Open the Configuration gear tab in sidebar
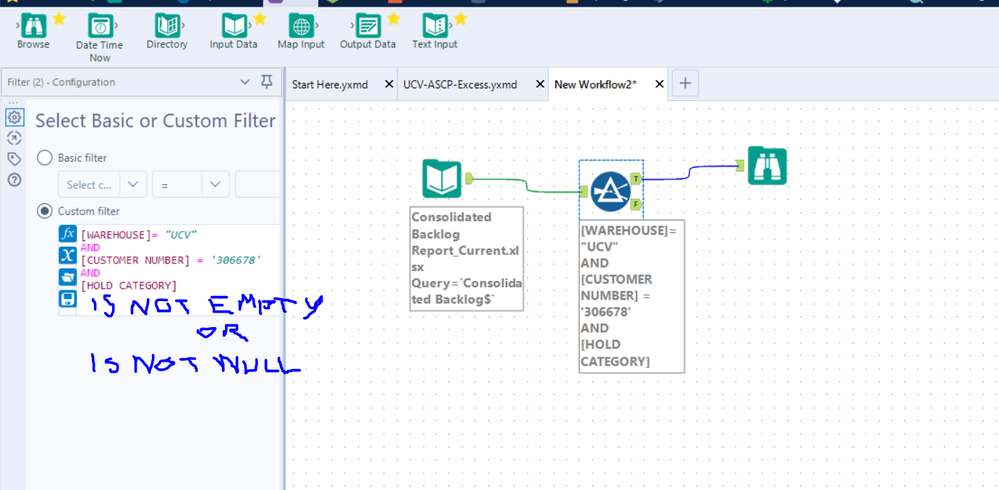The width and height of the screenshot is (999, 490). tap(14, 117)
